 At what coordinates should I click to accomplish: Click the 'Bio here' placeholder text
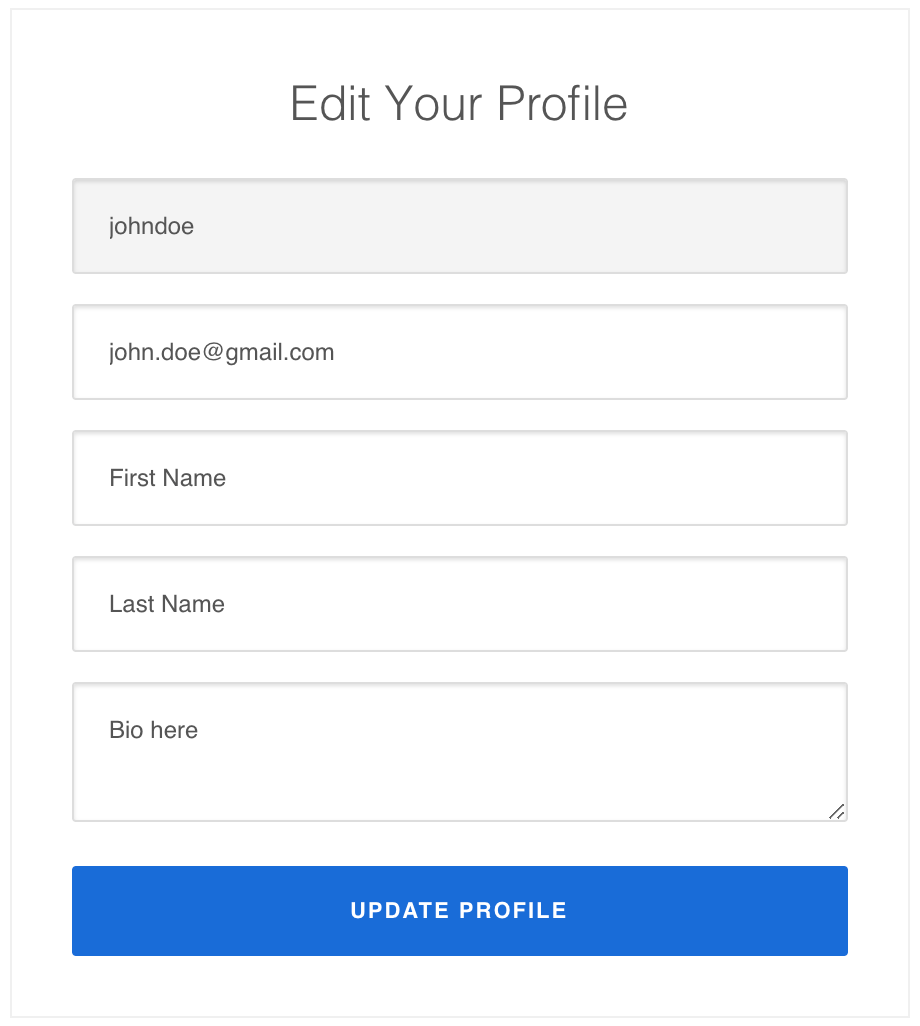pos(153,730)
